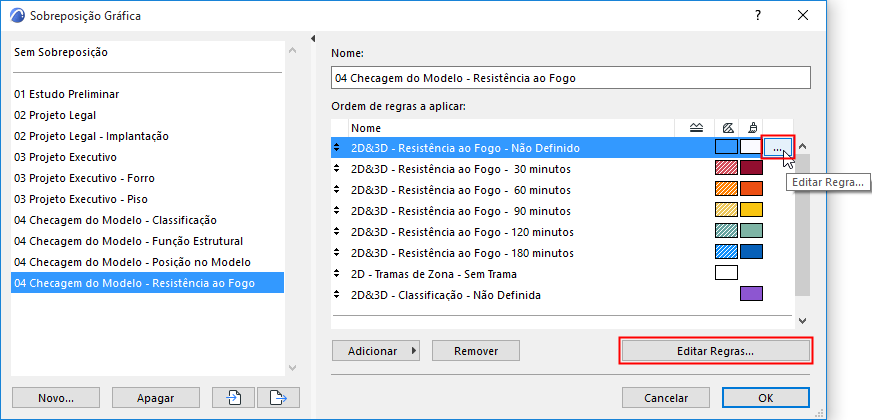Click the import graphic overrides icon
Image resolution: width=872 pixels, height=420 pixels.
coord(235,397)
